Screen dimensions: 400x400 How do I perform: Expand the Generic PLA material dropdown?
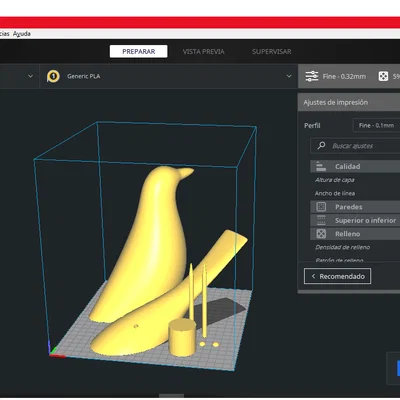pyautogui.click(x=289, y=76)
